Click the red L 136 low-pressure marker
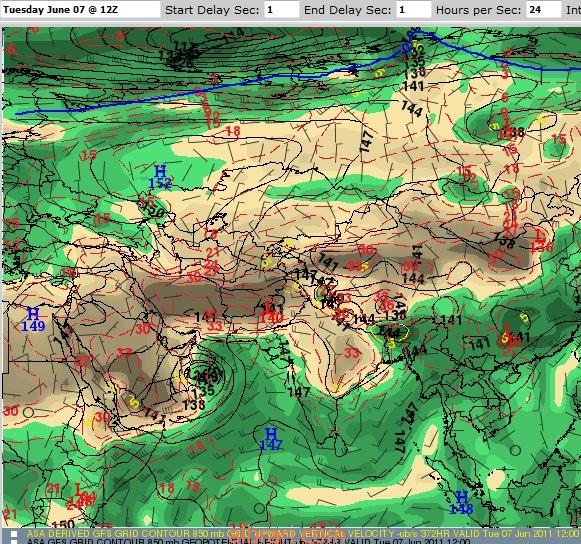This screenshot has width=581, height=544. tap(541, 241)
